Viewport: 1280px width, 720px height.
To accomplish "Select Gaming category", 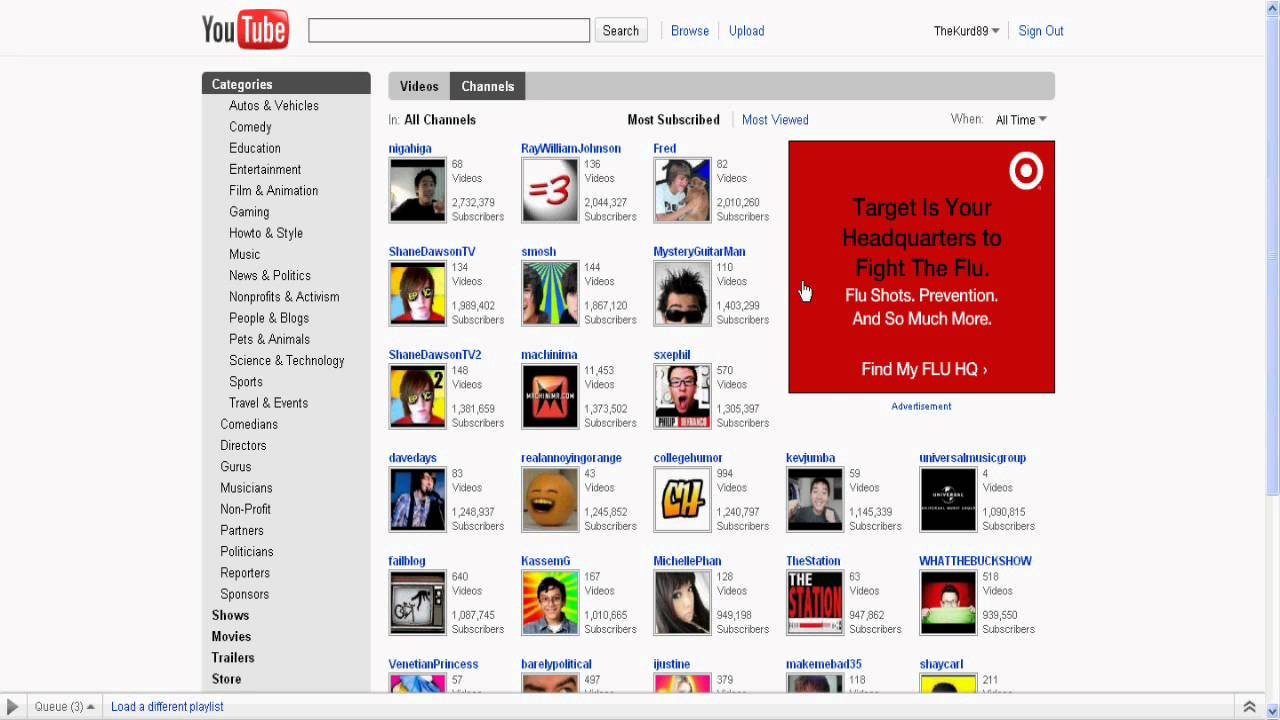I will point(249,212).
